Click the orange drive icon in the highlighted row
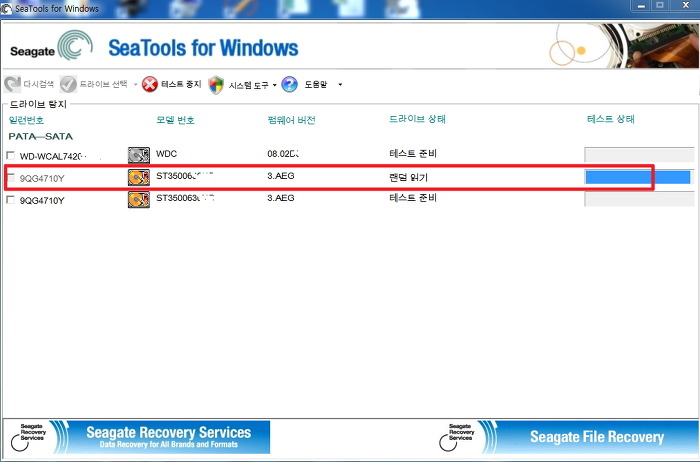The width and height of the screenshot is (700, 462). tap(138, 177)
